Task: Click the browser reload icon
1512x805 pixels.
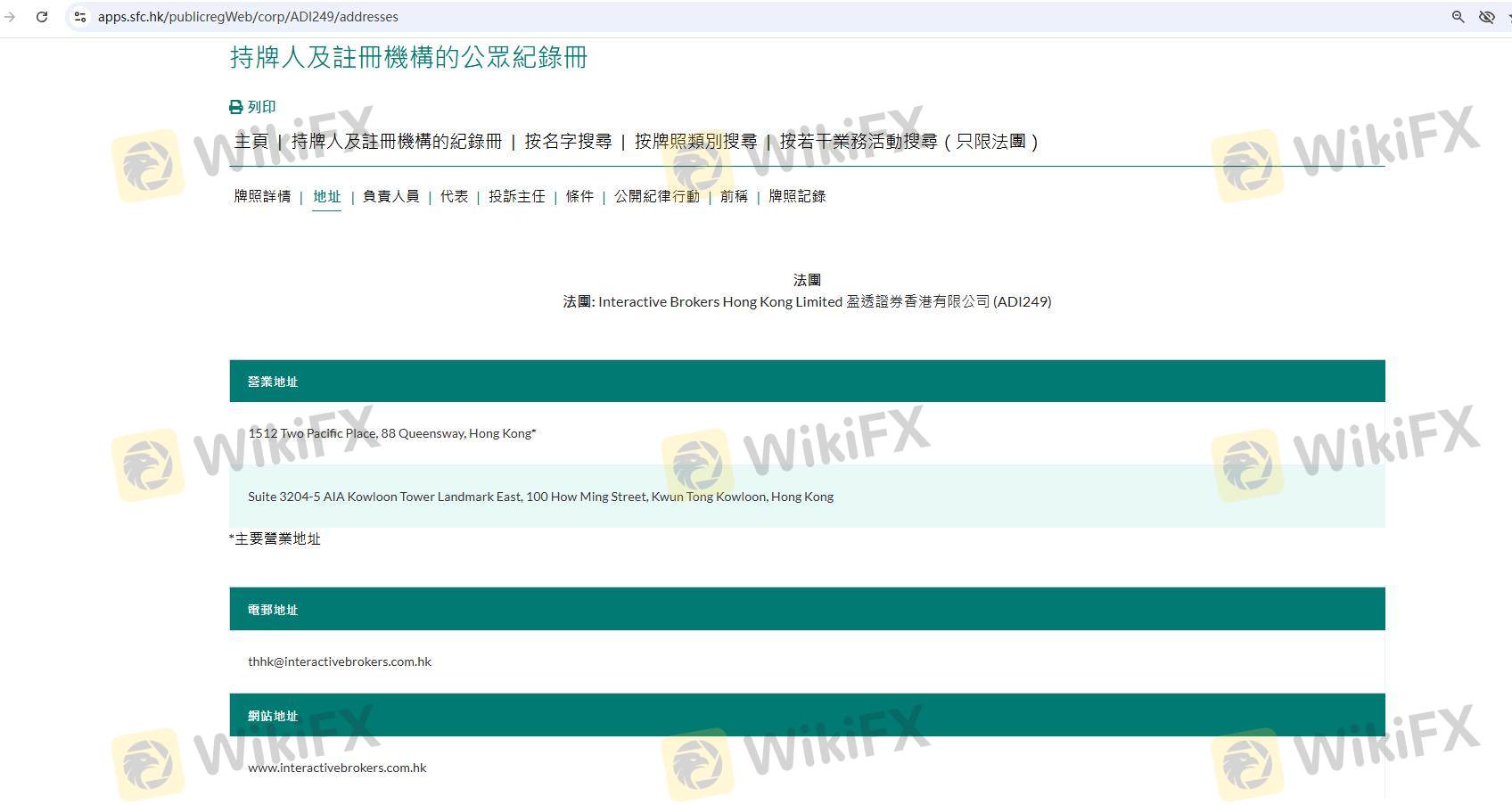Action: tap(42, 17)
